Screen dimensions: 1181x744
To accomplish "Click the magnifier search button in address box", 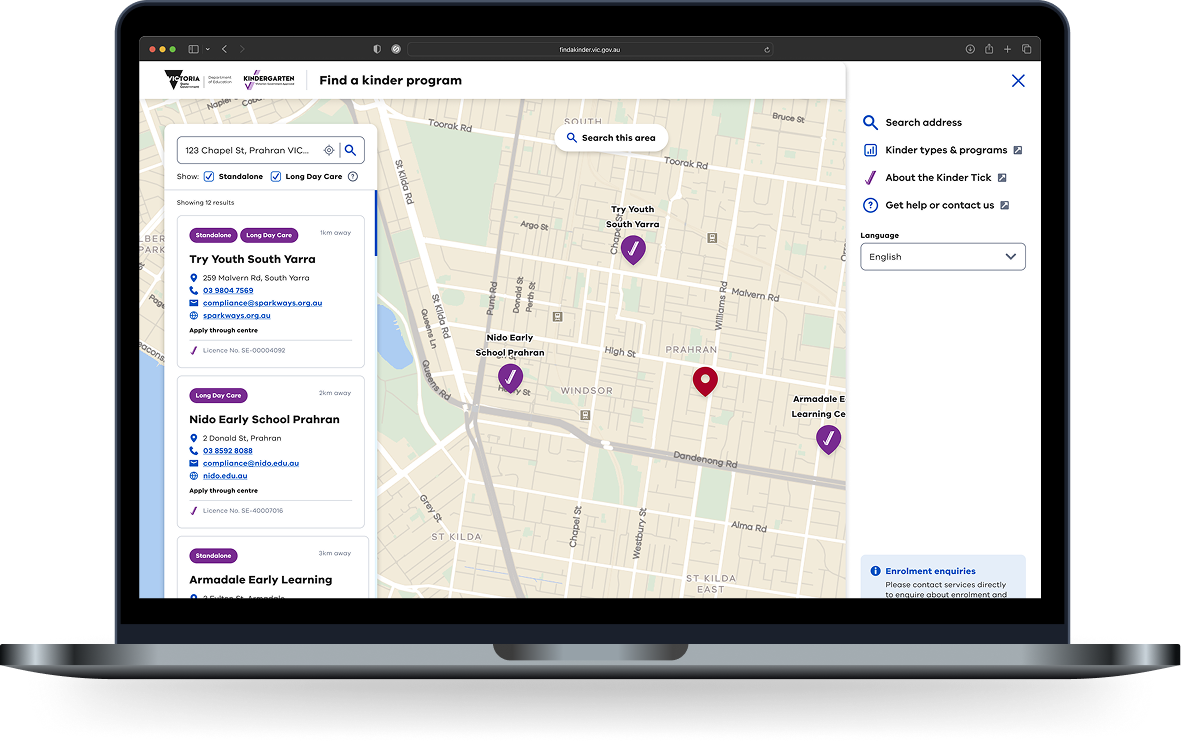I will [x=351, y=150].
